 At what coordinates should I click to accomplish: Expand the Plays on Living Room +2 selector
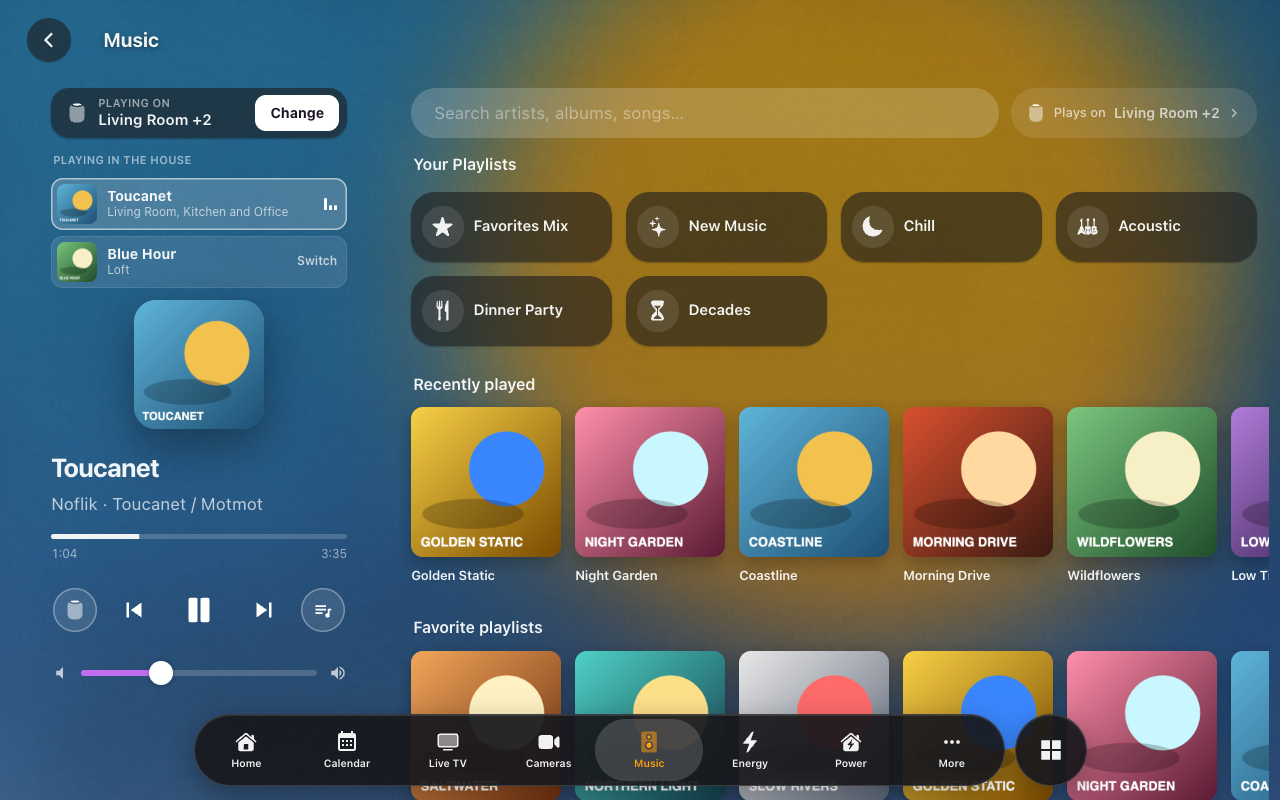click(1134, 113)
